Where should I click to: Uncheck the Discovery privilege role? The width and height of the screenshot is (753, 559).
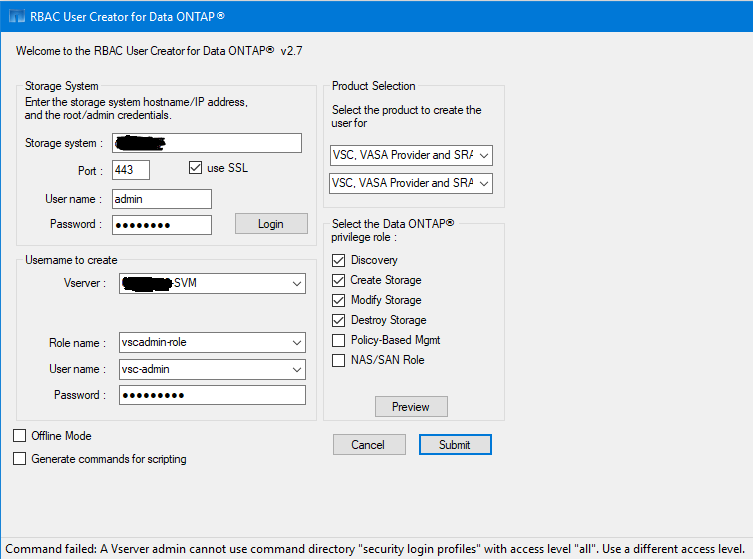[339, 260]
